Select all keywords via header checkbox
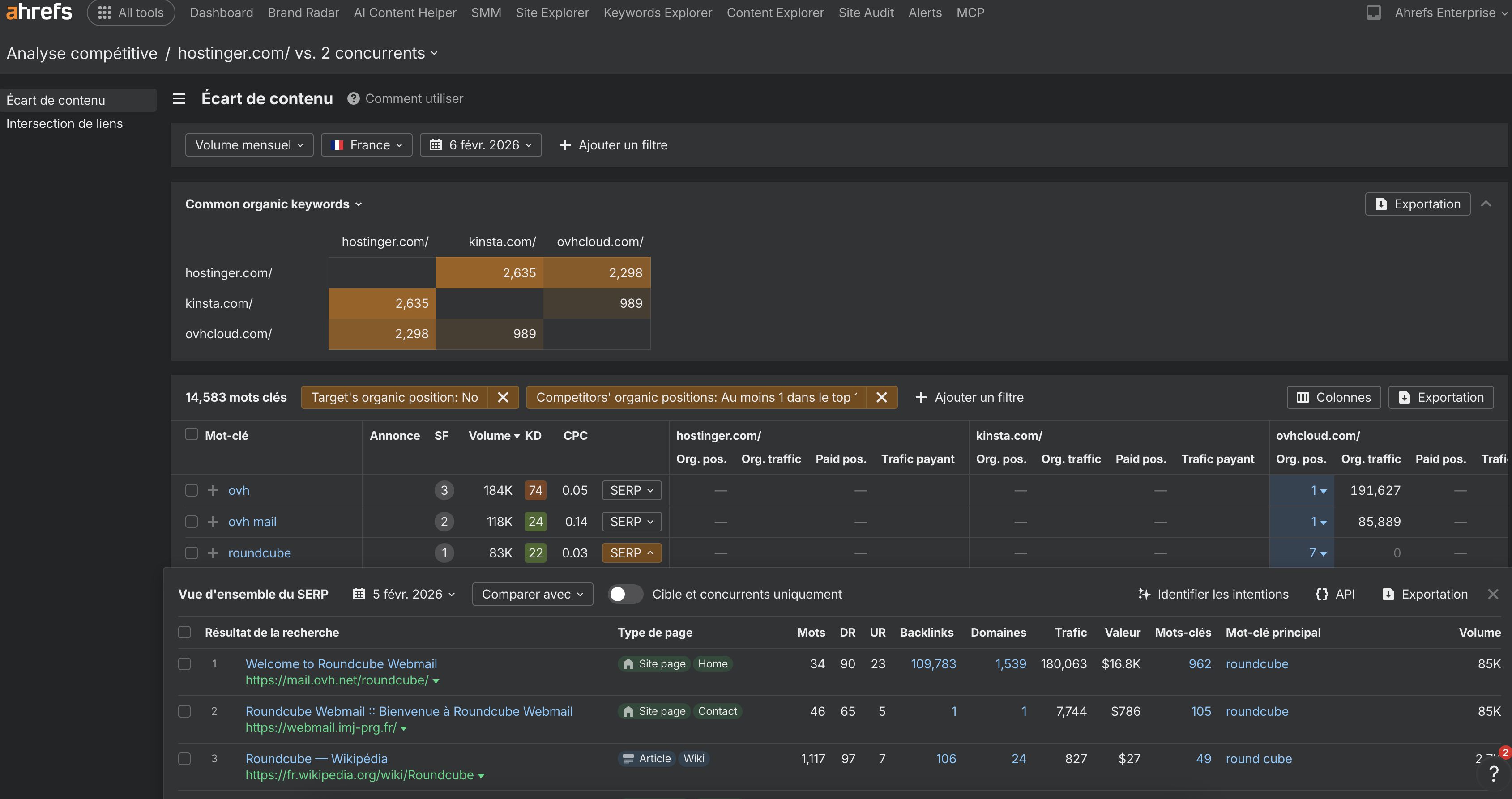Viewport: 1512px width, 799px height. point(191,434)
